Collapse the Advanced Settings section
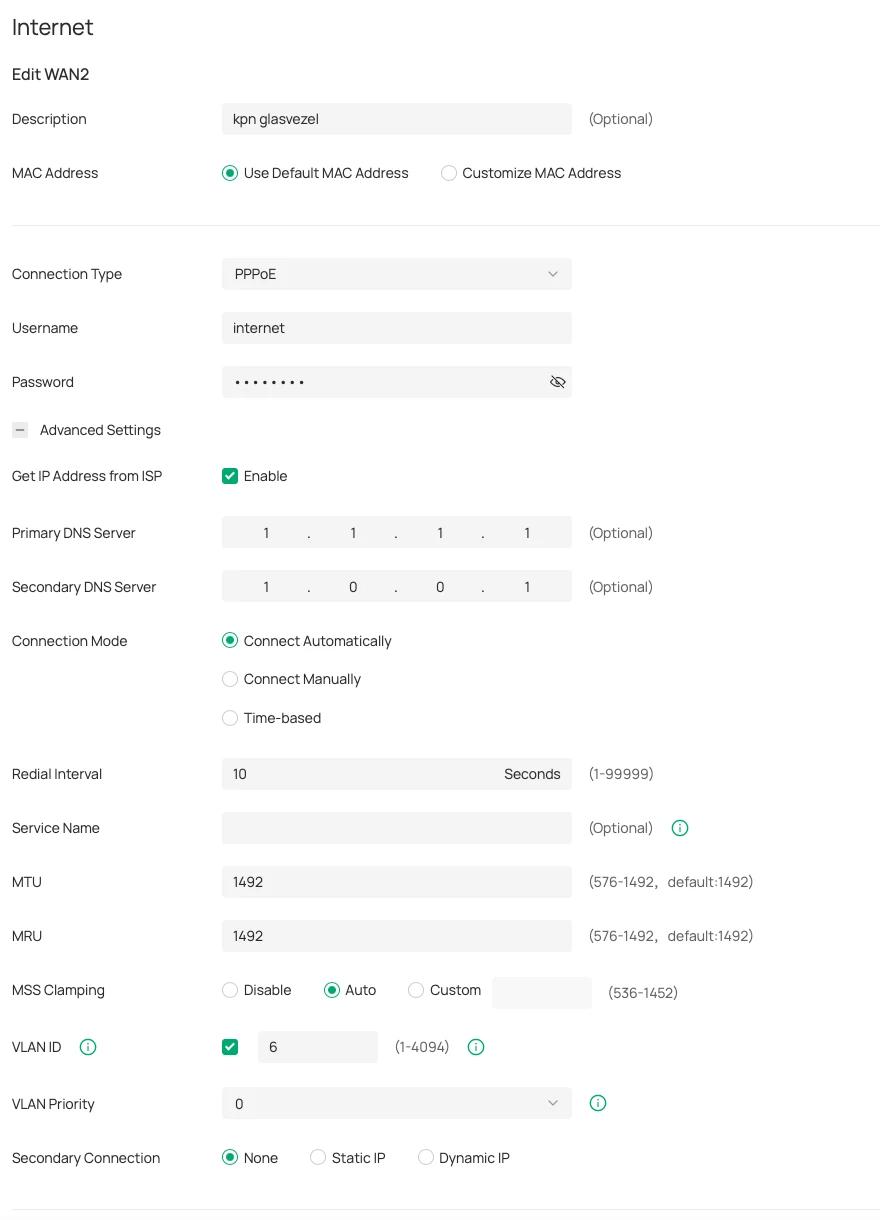Image resolution: width=880 pixels, height=1220 pixels. point(20,430)
